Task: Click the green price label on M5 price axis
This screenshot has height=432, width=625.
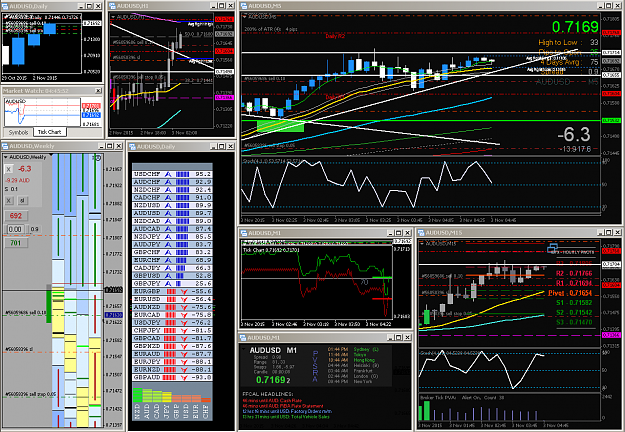Action: [611, 120]
